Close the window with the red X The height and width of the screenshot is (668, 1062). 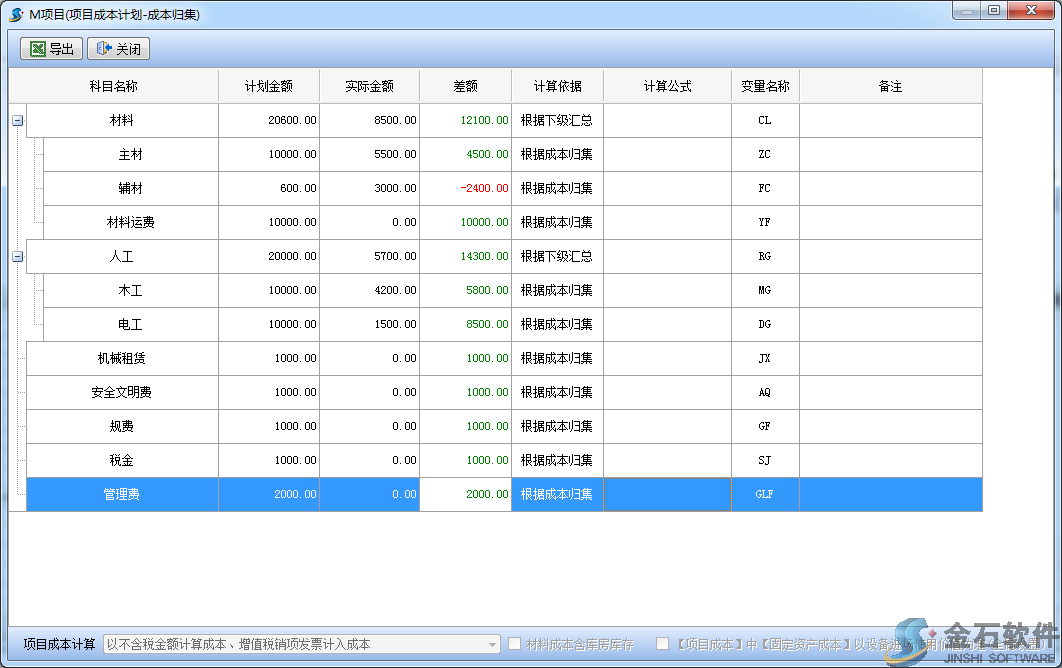click(x=1030, y=10)
